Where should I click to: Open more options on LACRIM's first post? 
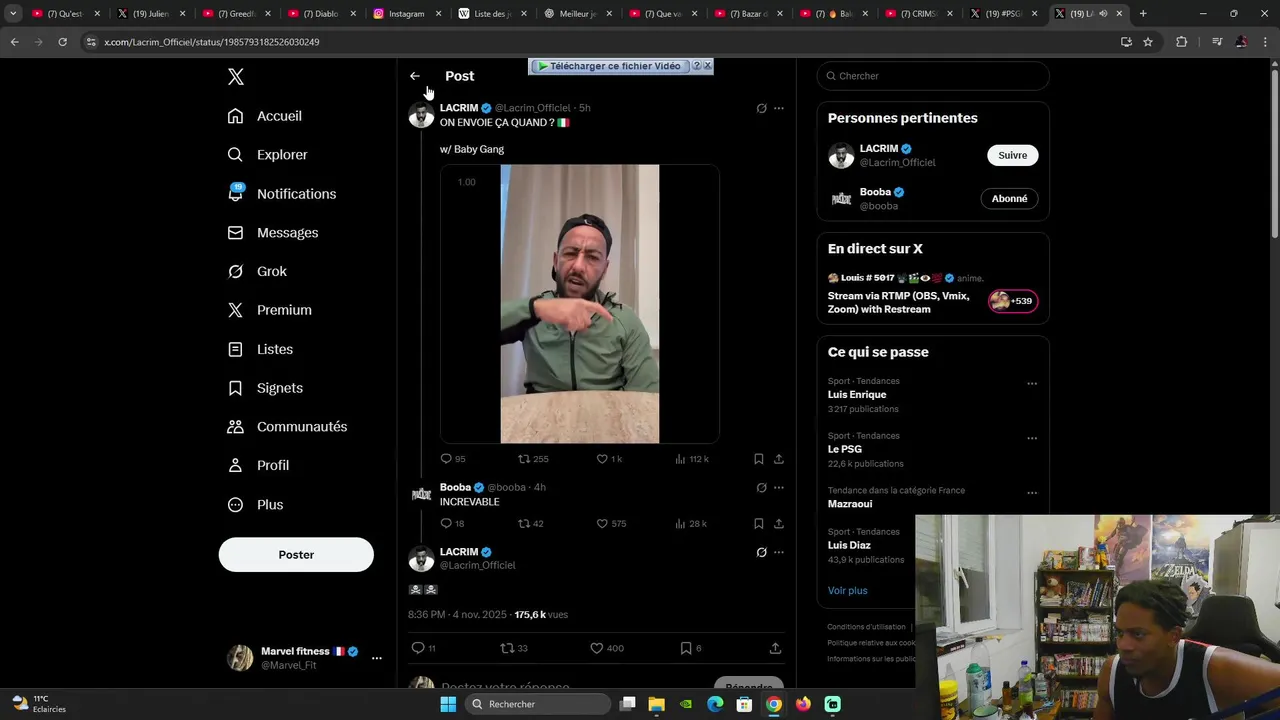click(x=779, y=108)
